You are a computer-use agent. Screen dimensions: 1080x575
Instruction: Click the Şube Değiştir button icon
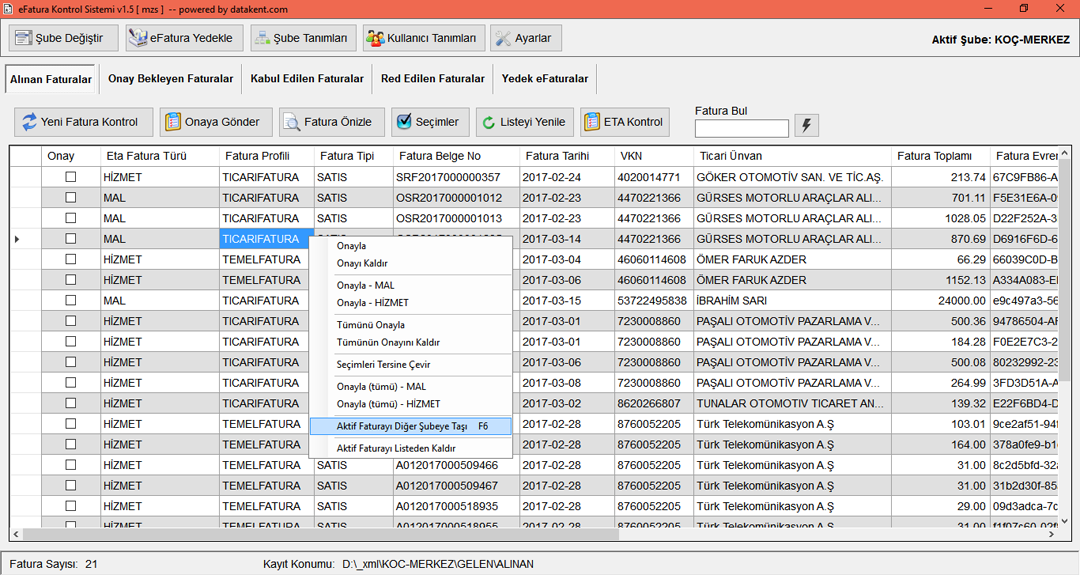(x=23, y=38)
